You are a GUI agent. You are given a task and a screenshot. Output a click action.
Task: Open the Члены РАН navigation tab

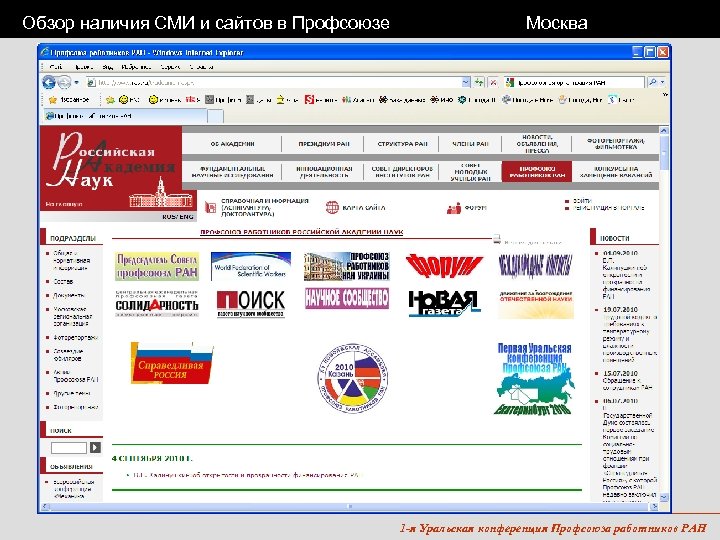[470, 144]
